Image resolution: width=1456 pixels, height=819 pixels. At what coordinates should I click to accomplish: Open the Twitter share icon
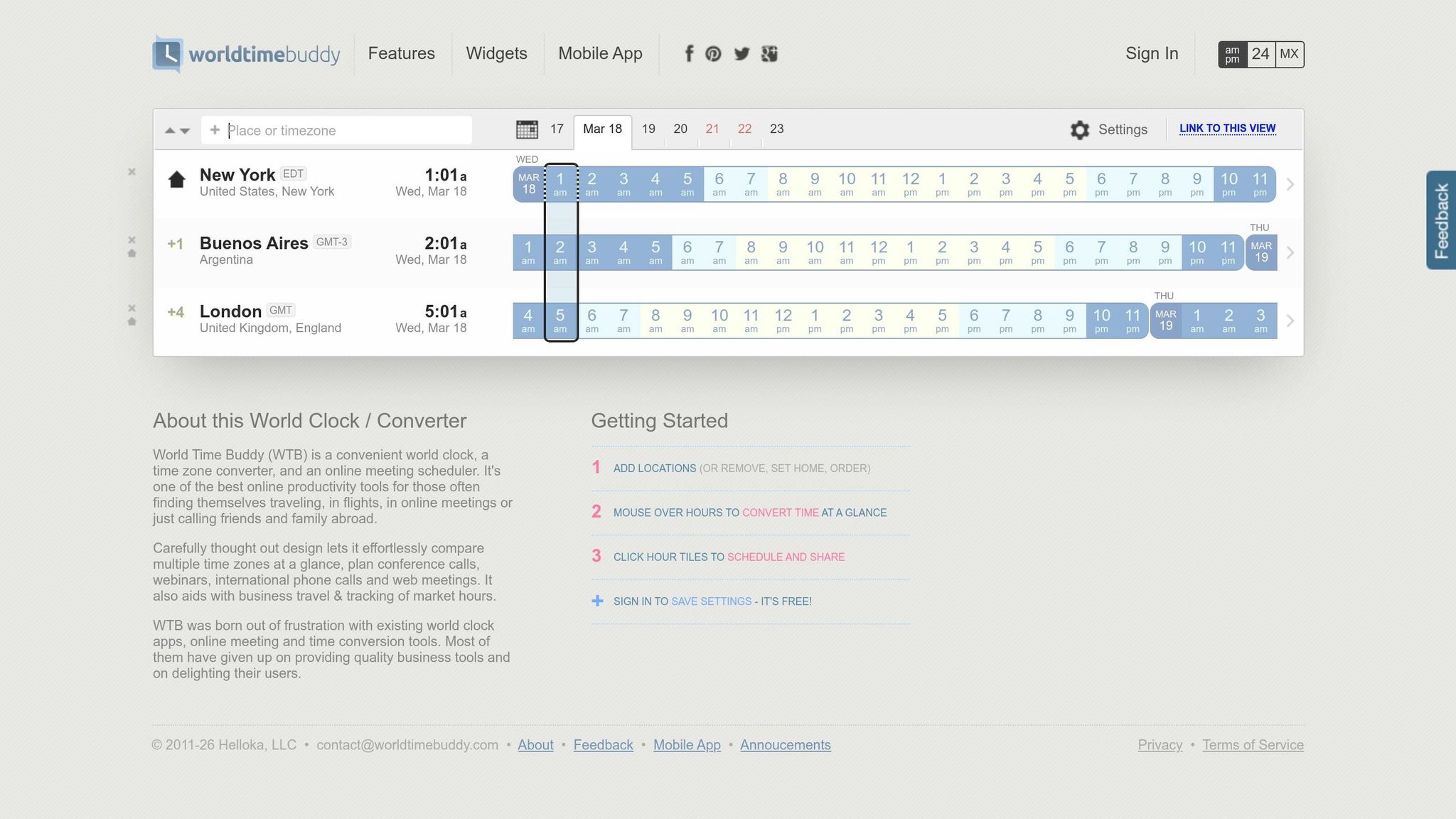pos(742,54)
